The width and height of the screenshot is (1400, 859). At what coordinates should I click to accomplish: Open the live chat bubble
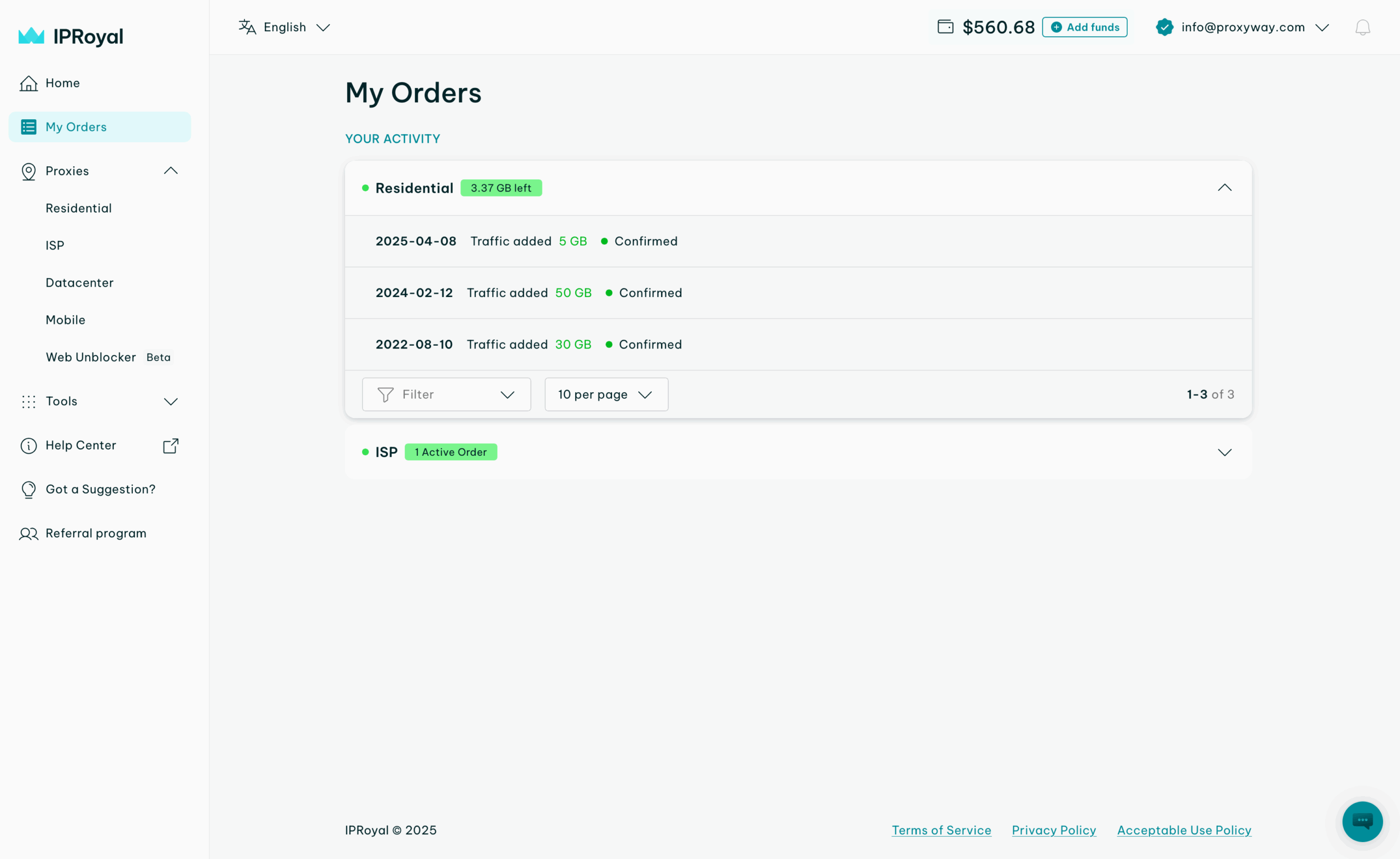[x=1362, y=821]
